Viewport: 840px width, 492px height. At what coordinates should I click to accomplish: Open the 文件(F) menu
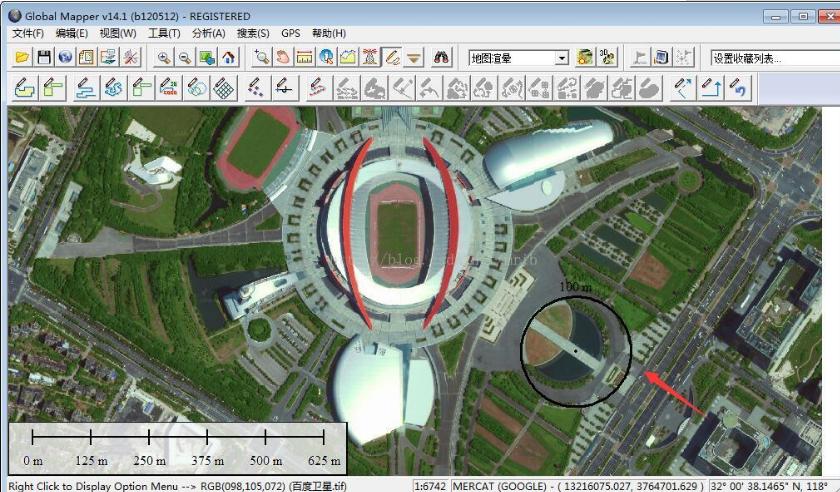point(28,33)
